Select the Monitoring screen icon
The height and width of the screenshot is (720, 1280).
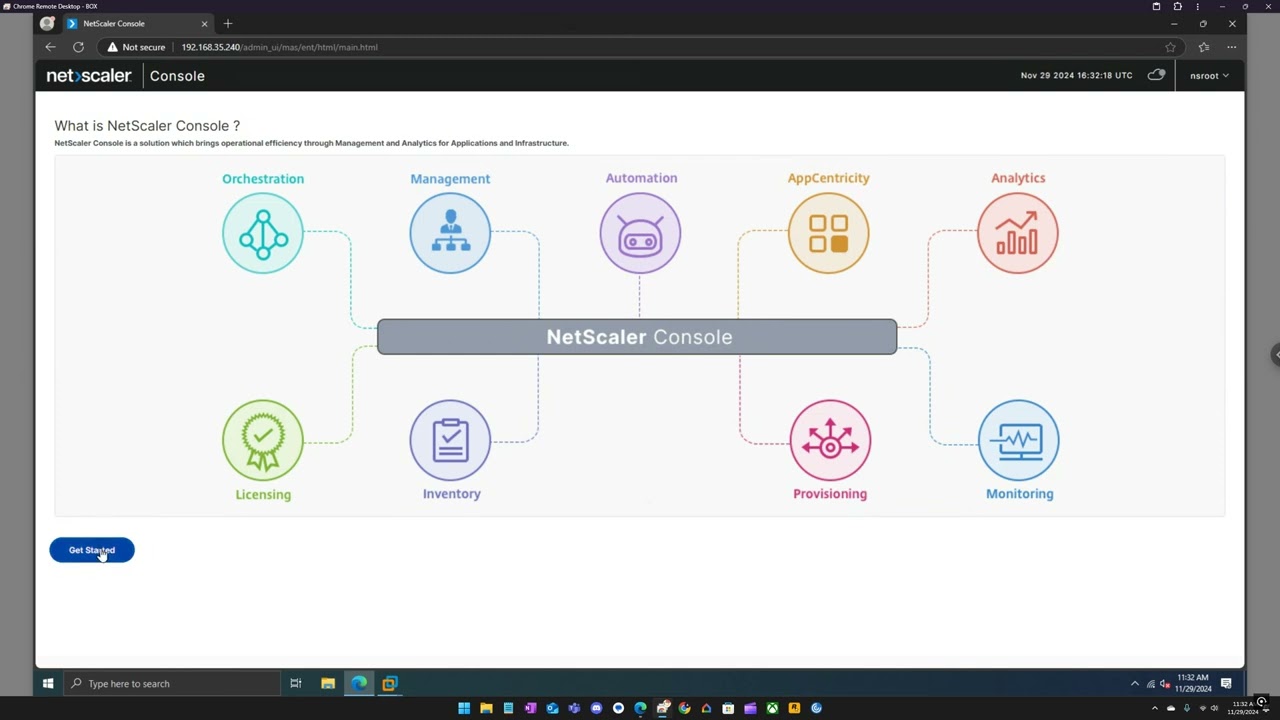[x=1018, y=440]
